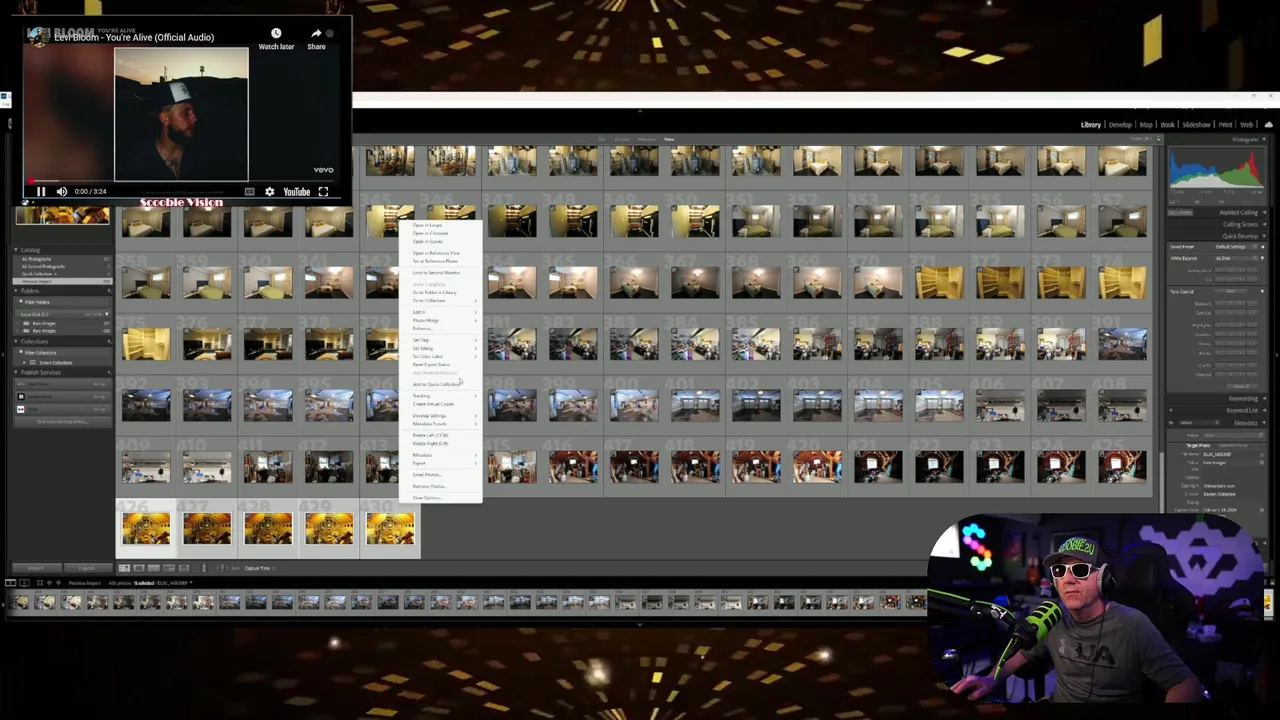Mute the YouTube video audio

(61, 191)
